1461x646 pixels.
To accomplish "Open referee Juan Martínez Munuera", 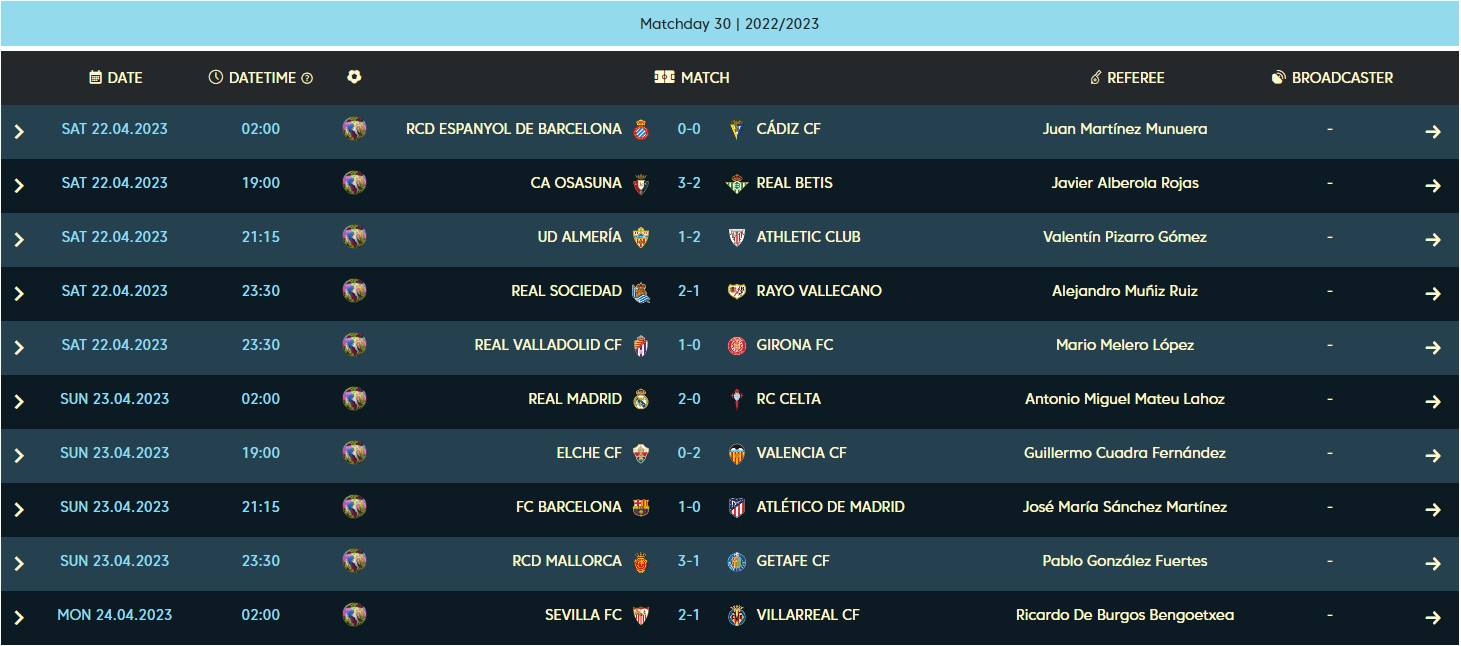I will [1127, 128].
